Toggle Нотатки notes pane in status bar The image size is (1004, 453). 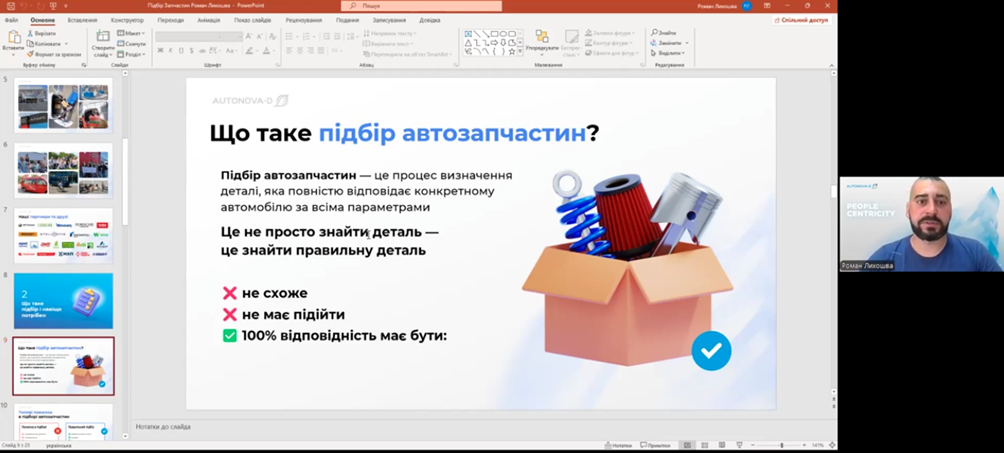(618, 445)
